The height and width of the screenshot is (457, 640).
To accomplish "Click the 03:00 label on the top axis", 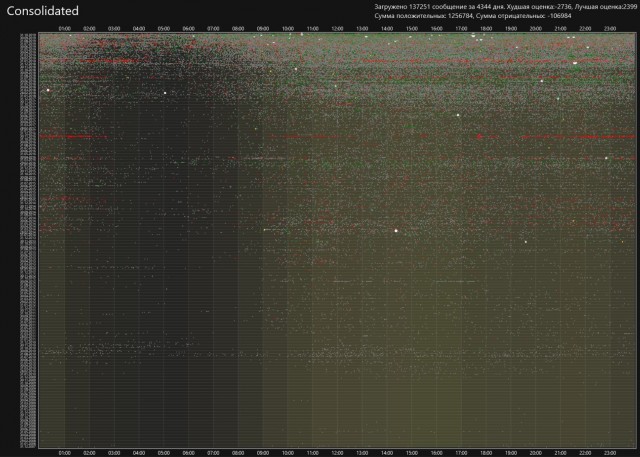I will coord(114,29).
